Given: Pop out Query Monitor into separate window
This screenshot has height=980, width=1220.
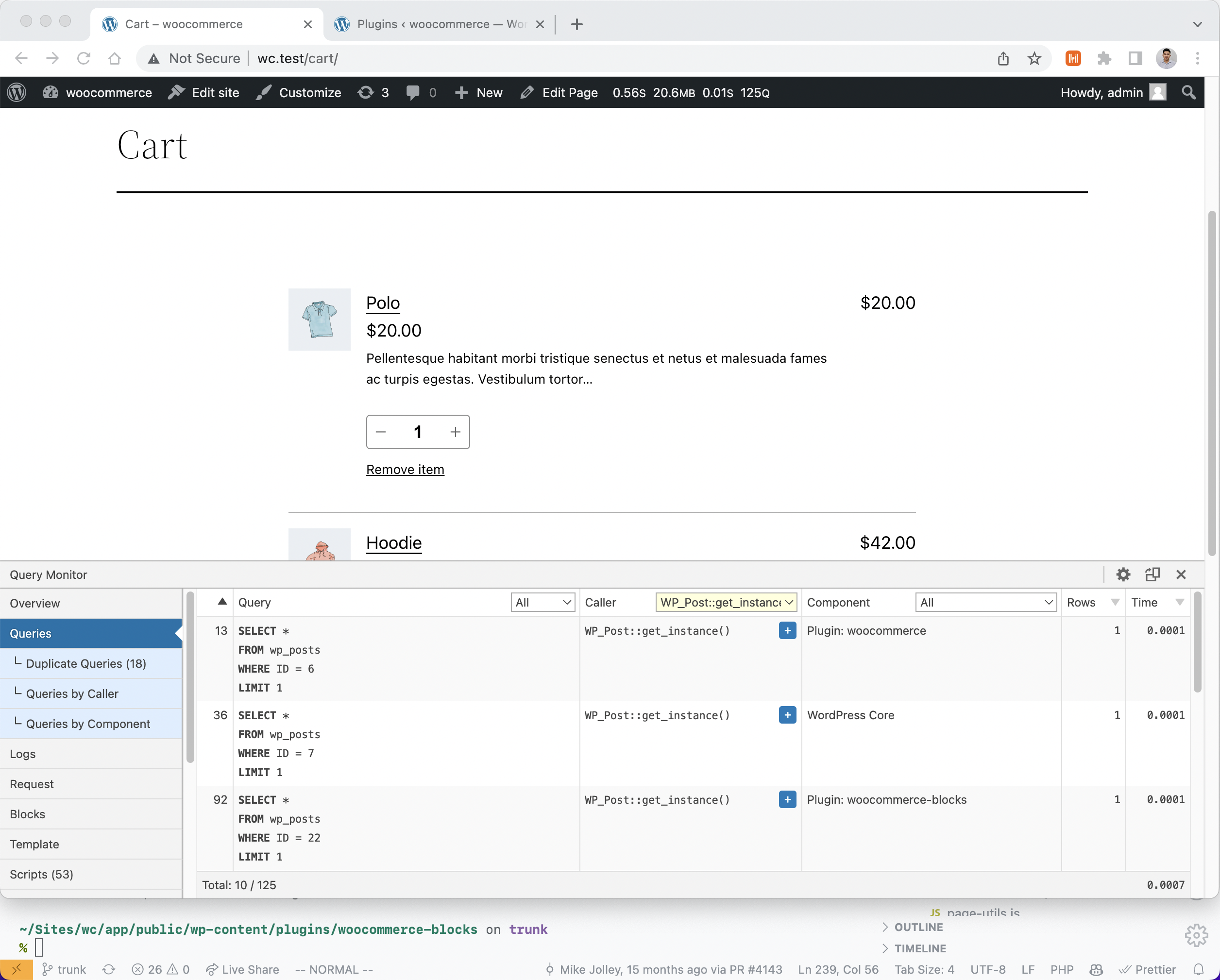Looking at the screenshot, I should [x=1152, y=574].
